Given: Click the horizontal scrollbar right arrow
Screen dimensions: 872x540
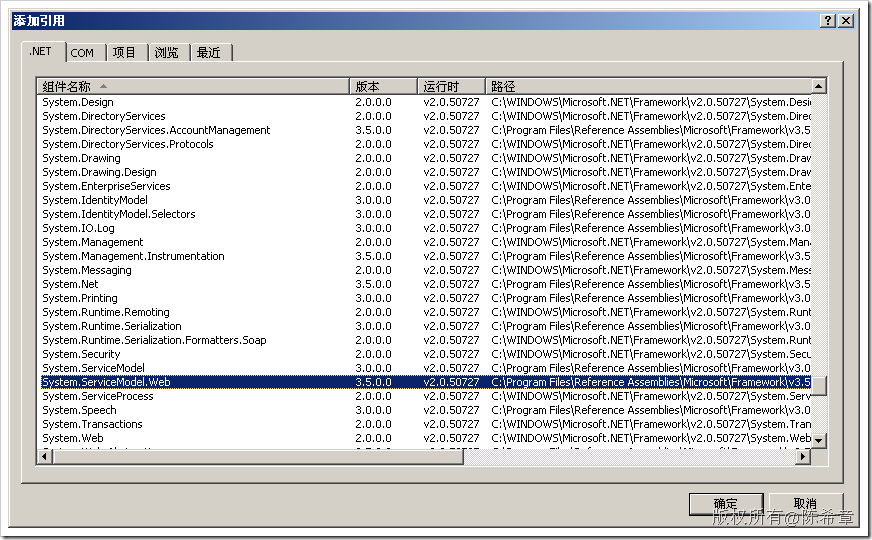Looking at the screenshot, I should pyautogui.click(x=802, y=457).
